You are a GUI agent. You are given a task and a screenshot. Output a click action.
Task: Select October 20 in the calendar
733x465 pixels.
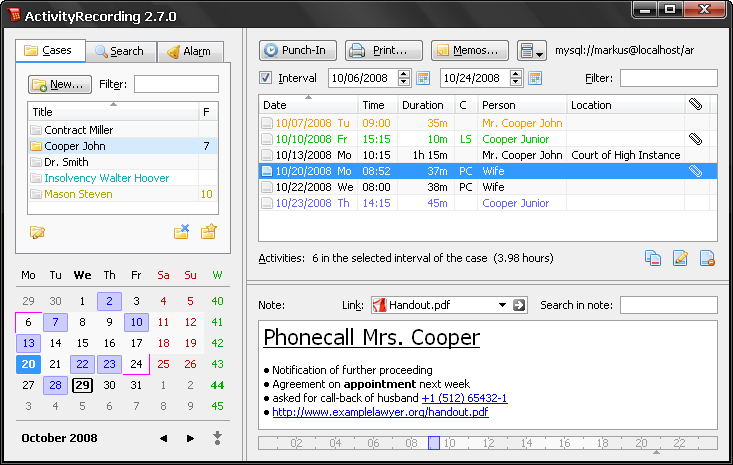click(29, 364)
